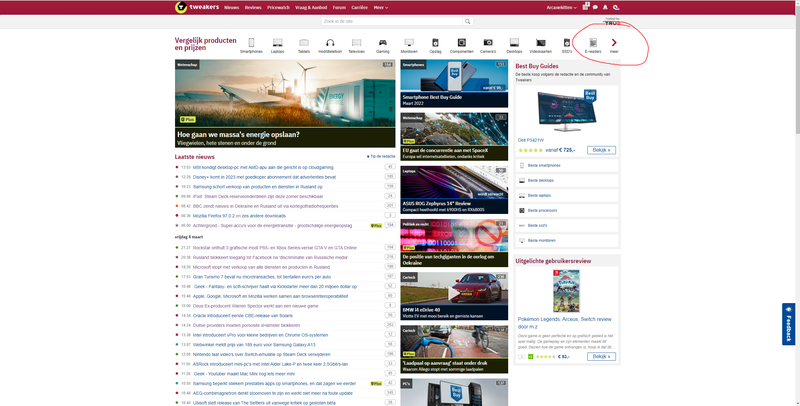800x406 pixels.
Task: Click the Dell P3421W monitor image
Action: tap(565, 111)
